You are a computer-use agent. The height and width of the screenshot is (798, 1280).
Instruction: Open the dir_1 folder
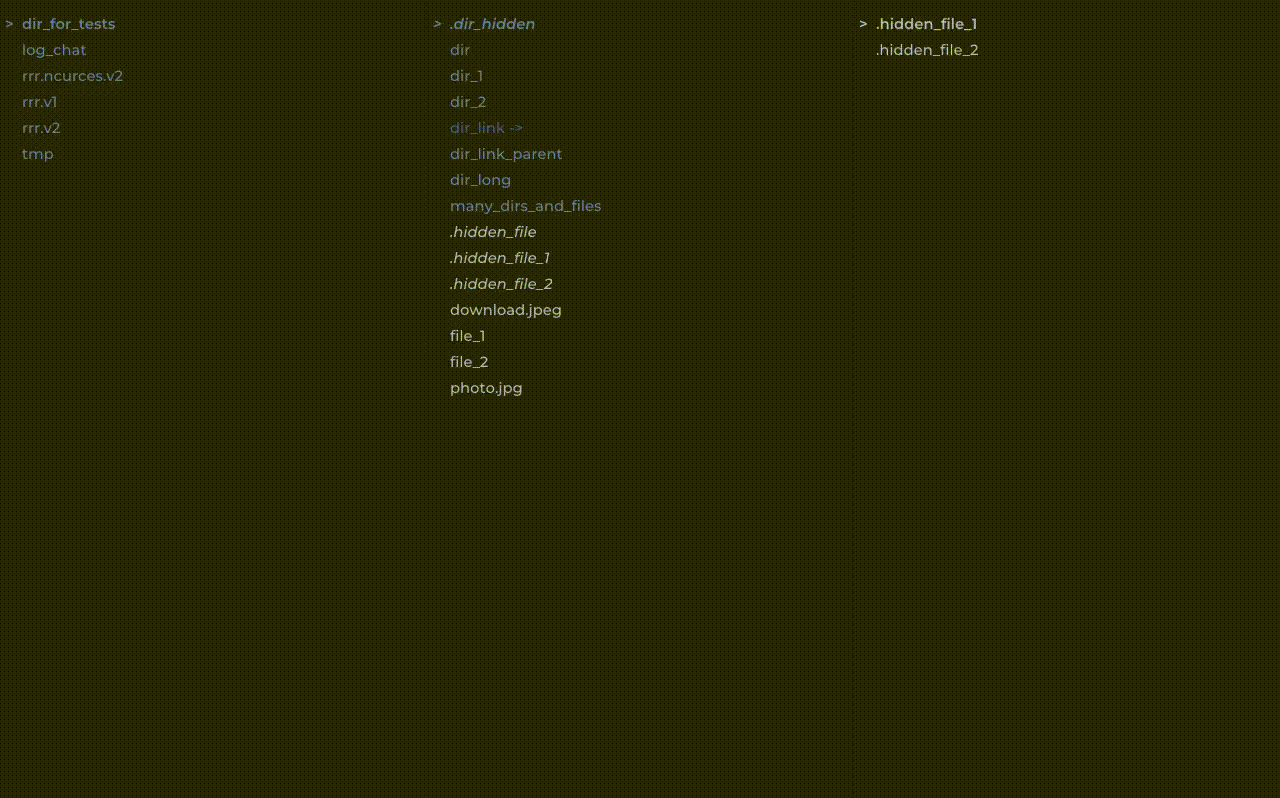pos(466,76)
